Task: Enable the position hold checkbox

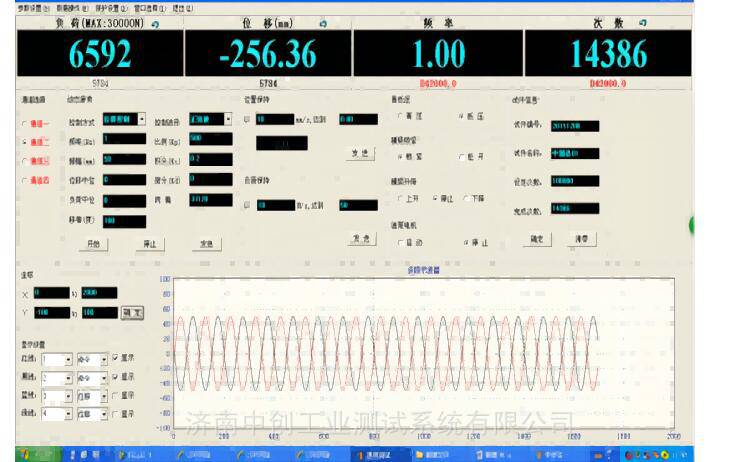Action: (247, 119)
